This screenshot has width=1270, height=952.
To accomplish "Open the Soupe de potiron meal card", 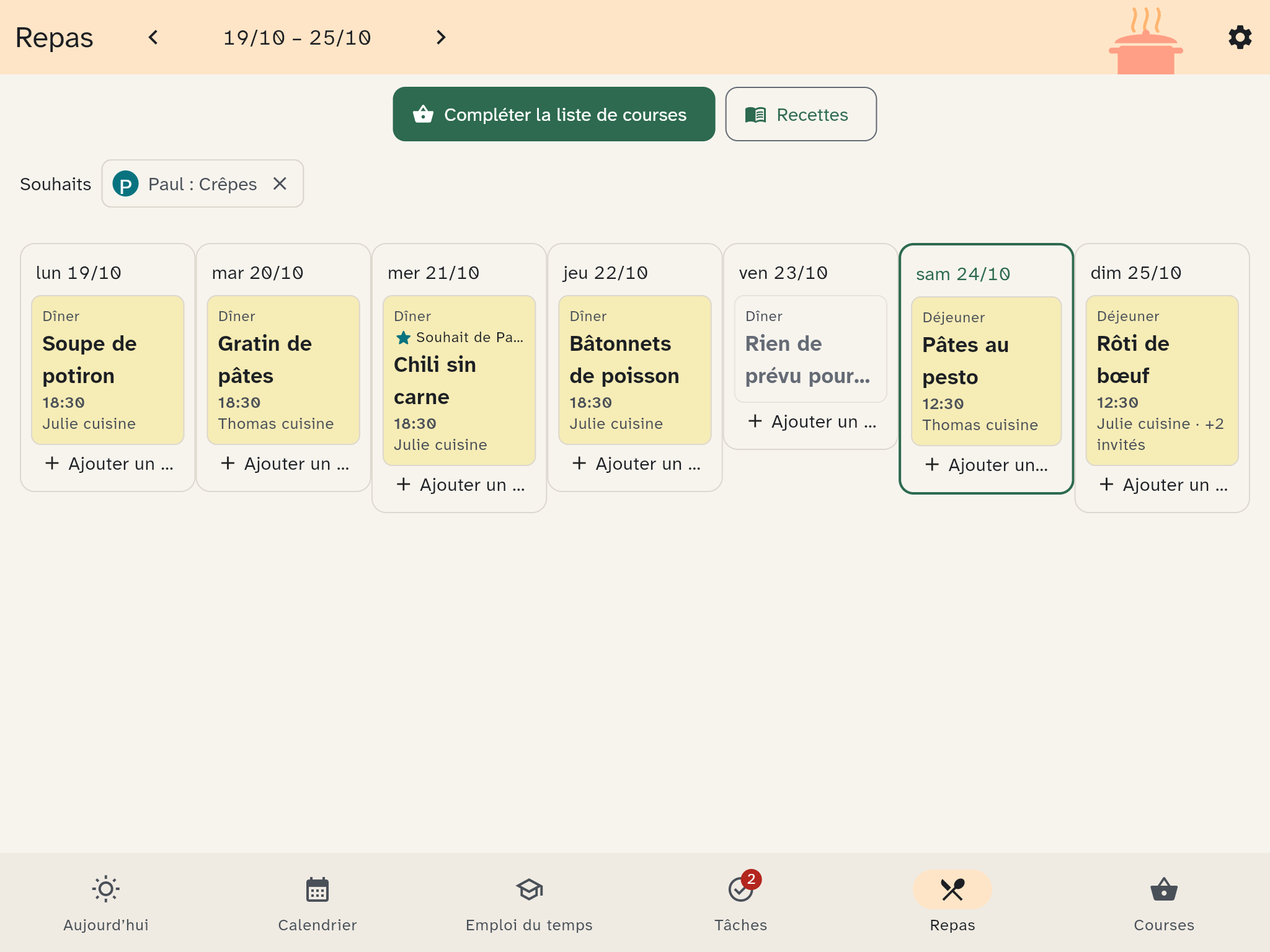I will [108, 370].
